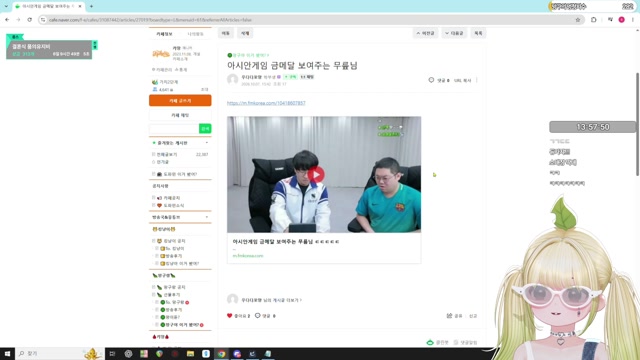Image resolution: width=640 pixels, height=360 pixels.
Task: Click the address bar URL field
Action: point(310,20)
